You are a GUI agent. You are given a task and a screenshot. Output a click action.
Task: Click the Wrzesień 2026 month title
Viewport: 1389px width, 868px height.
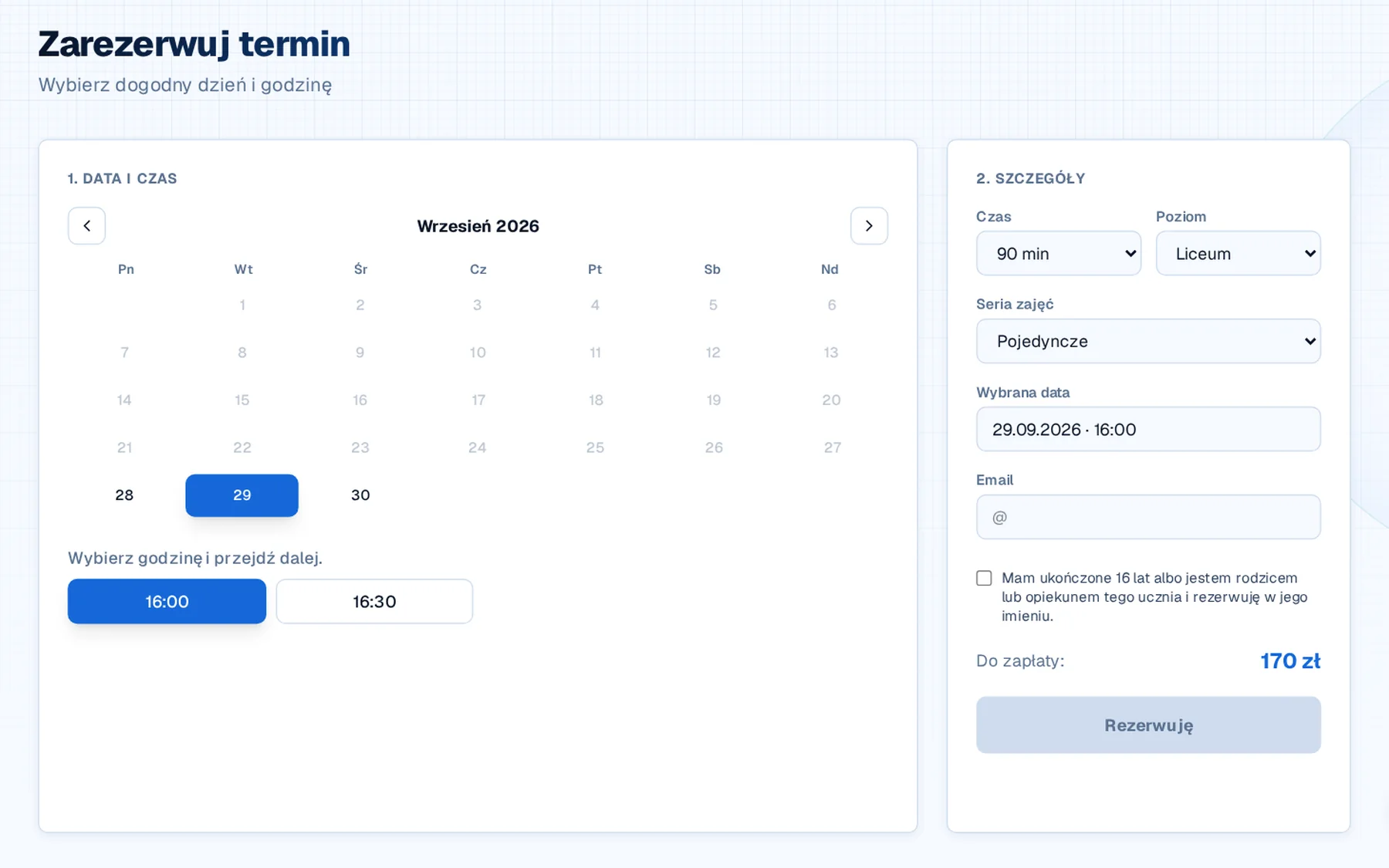pyautogui.click(x=478, y=226)
